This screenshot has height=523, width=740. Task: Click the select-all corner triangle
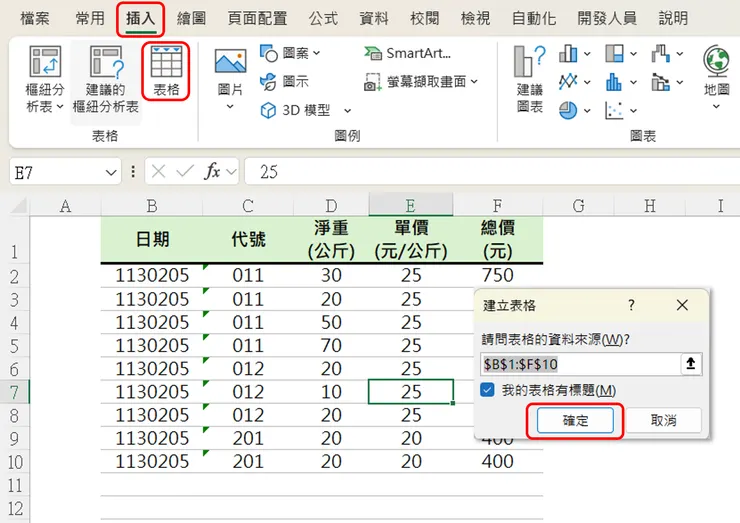pyautogui.click(x=19, y=206)
